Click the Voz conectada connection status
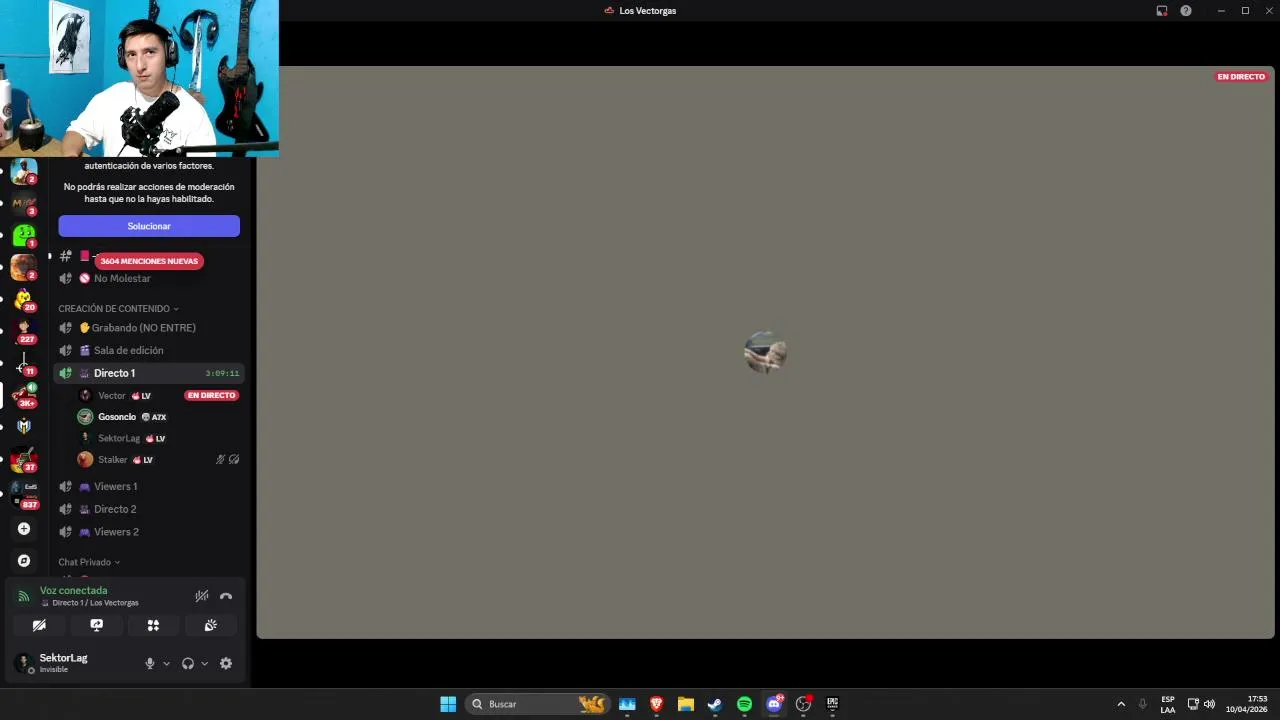The image size is (1280, 720). pyautogui.click(x=73, y=591)
